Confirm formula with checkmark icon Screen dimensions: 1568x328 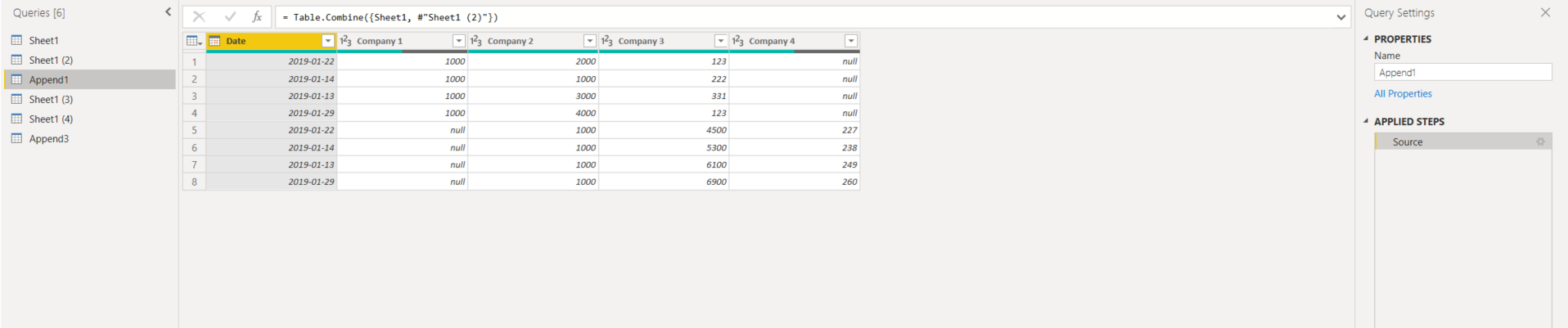click(x=230, y=16)
